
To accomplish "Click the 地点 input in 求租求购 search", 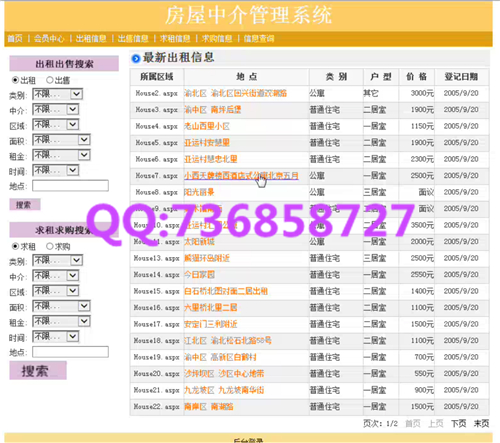I will point(70,352).
